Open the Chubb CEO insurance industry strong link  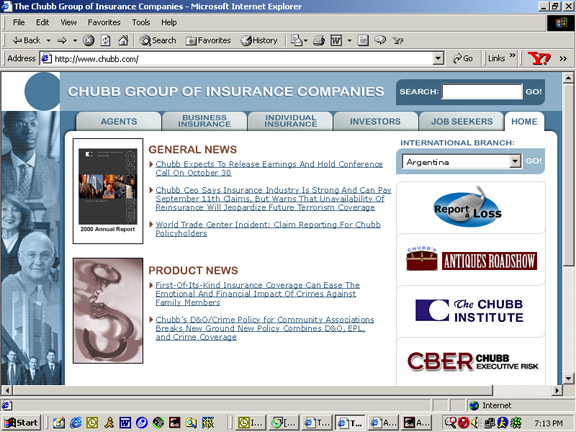pyautogui.click(x=273, y=199)
